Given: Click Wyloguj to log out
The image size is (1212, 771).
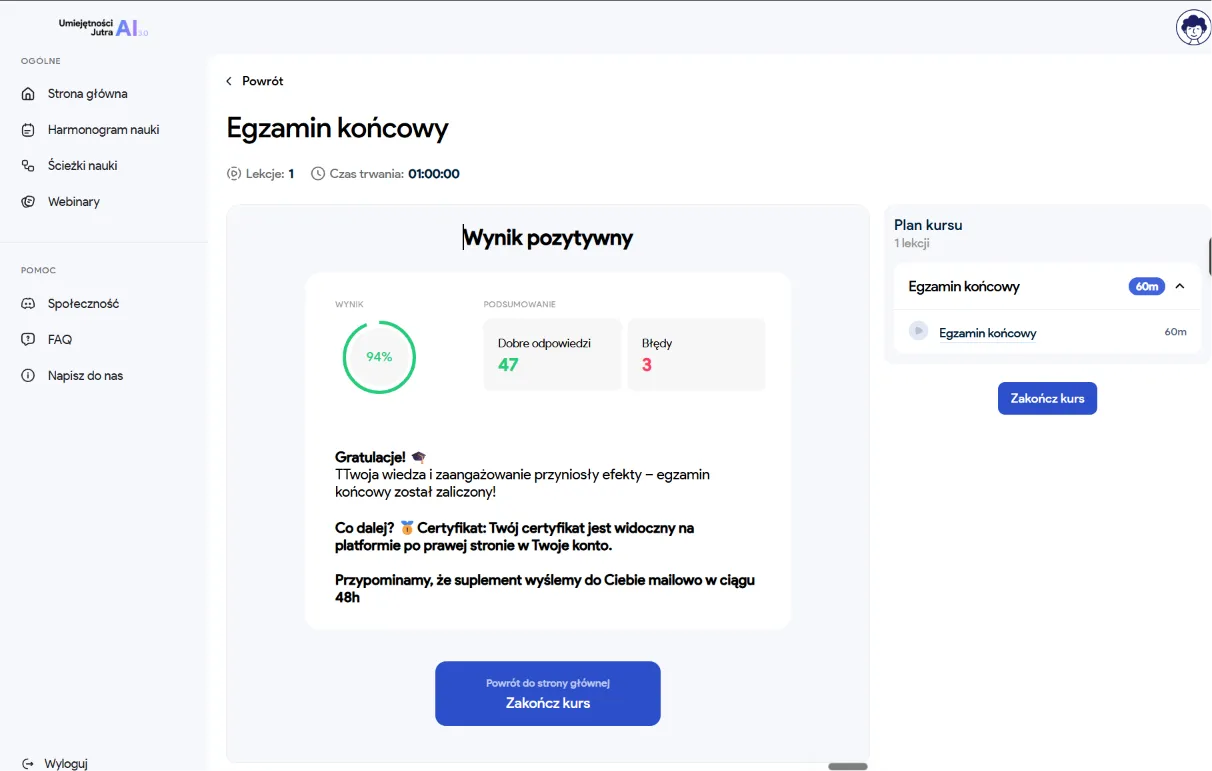Looking at the screenshot, I should pyautogui.click(x=66, y=764).
